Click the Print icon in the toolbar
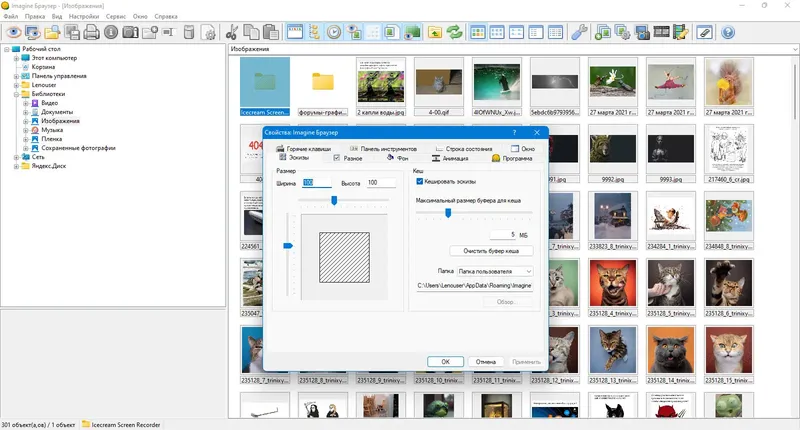The height and width of the screenshot is (430, 800). tap(90, 32)
